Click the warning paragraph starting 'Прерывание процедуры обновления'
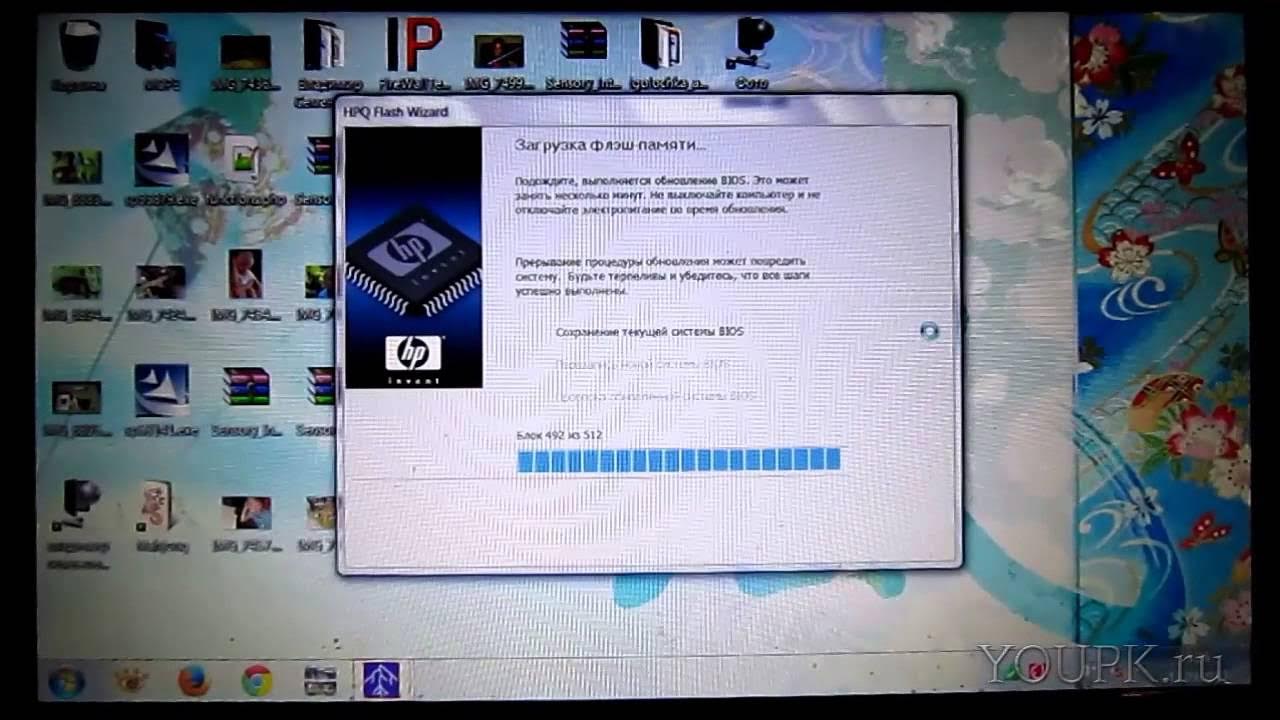Viewport: 1280px width, 720px height. (x=662, y=274)
